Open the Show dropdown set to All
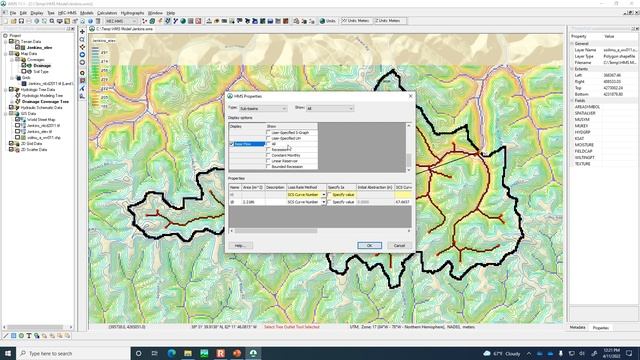 click(330, 108)
